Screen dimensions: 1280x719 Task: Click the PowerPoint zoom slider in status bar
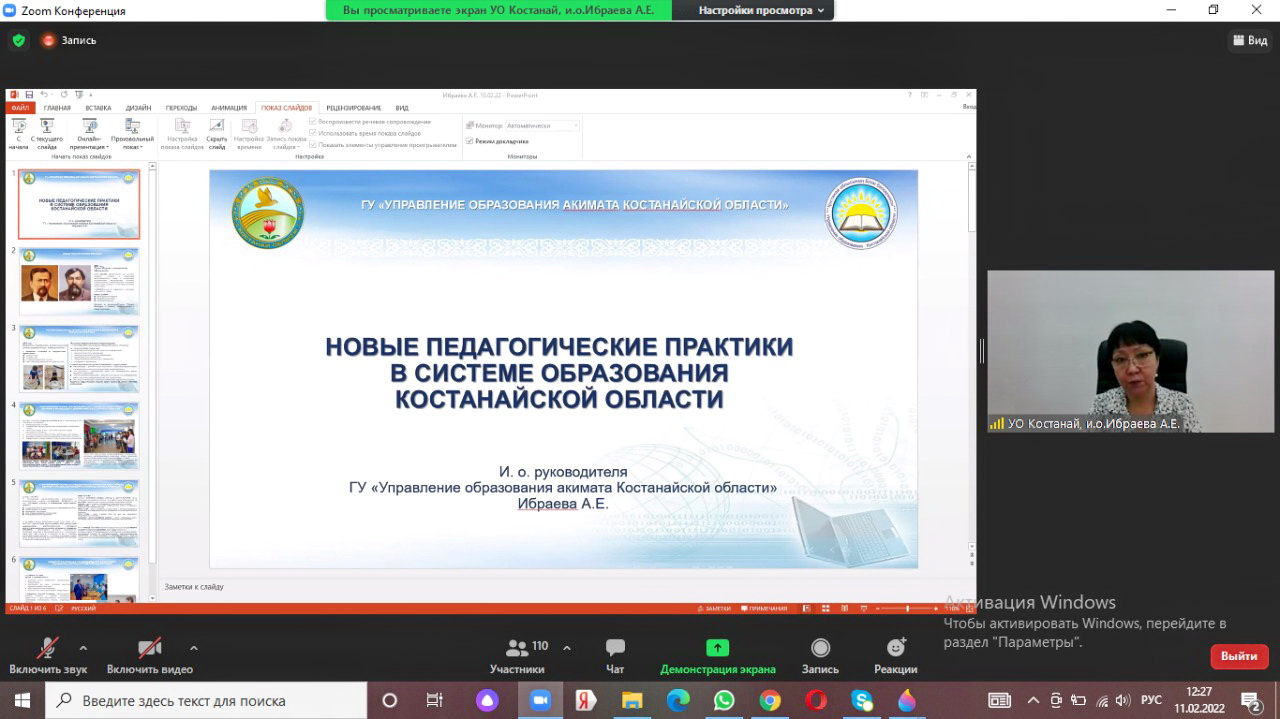(907, 608)
